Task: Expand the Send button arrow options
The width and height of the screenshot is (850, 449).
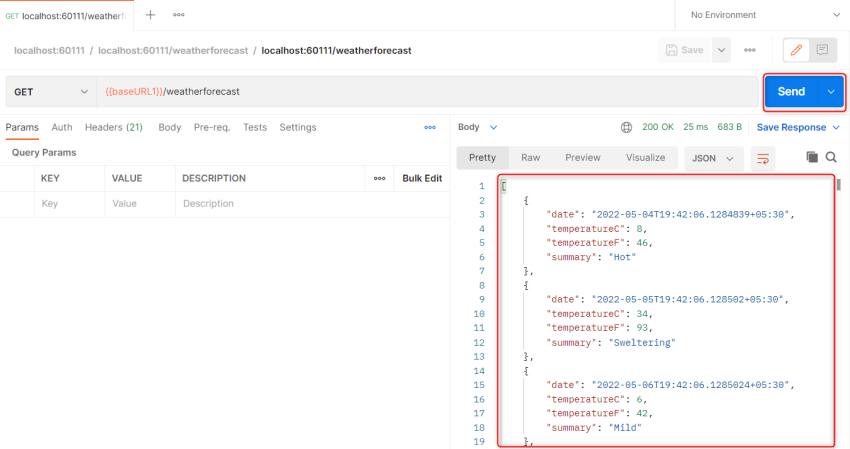Action: coord(831,92)
